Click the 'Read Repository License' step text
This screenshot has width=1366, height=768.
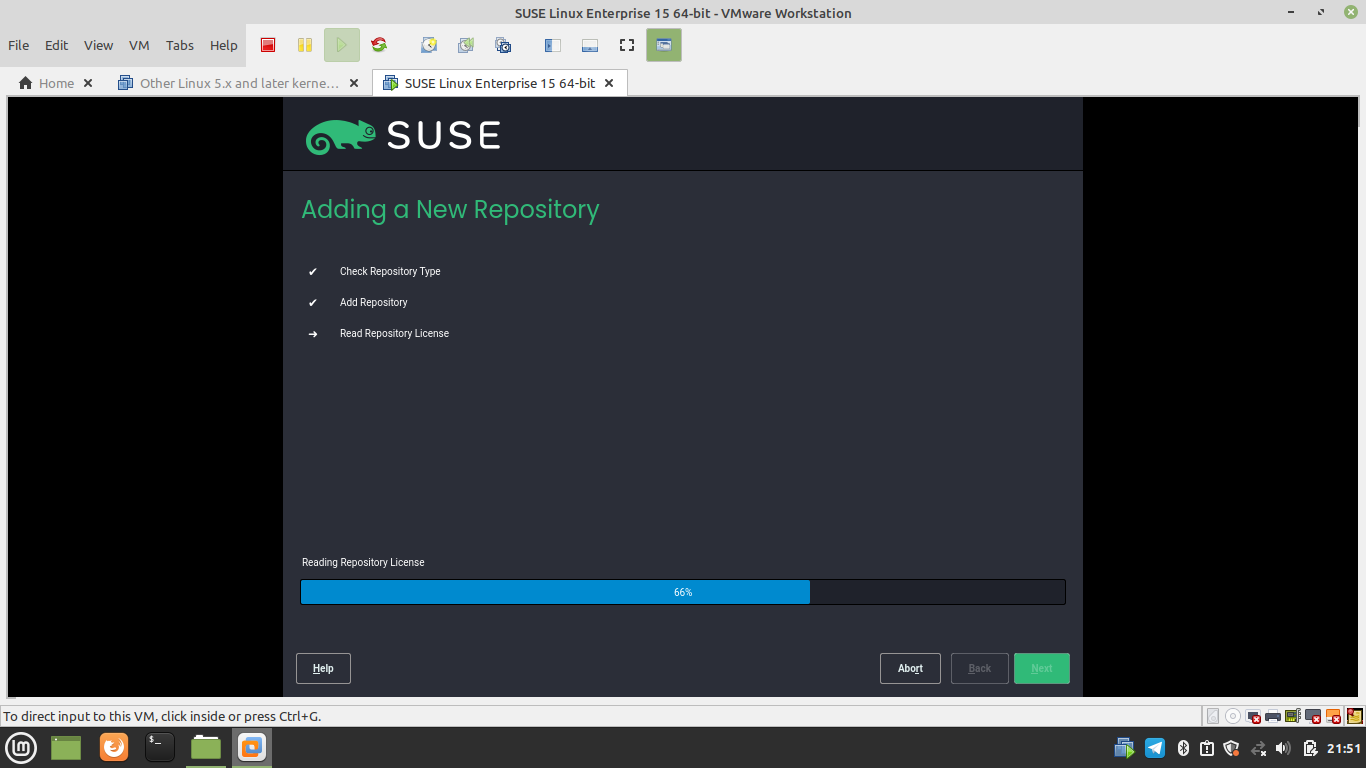394,333
